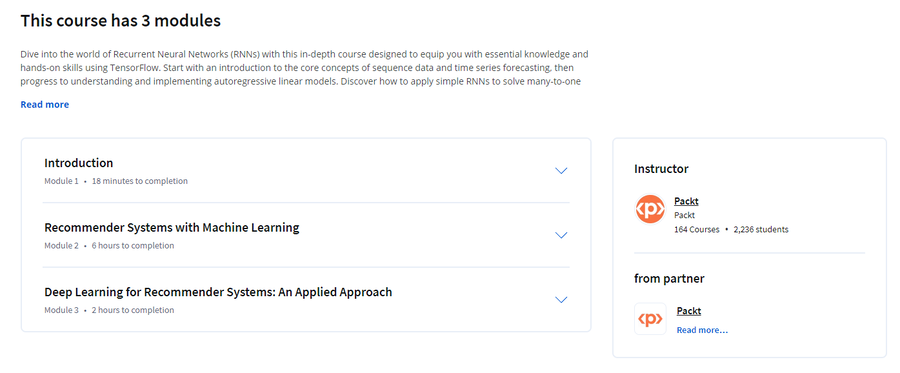Expand the Deep Learning module chevron

pyautogui.click(x=561, y=300)
